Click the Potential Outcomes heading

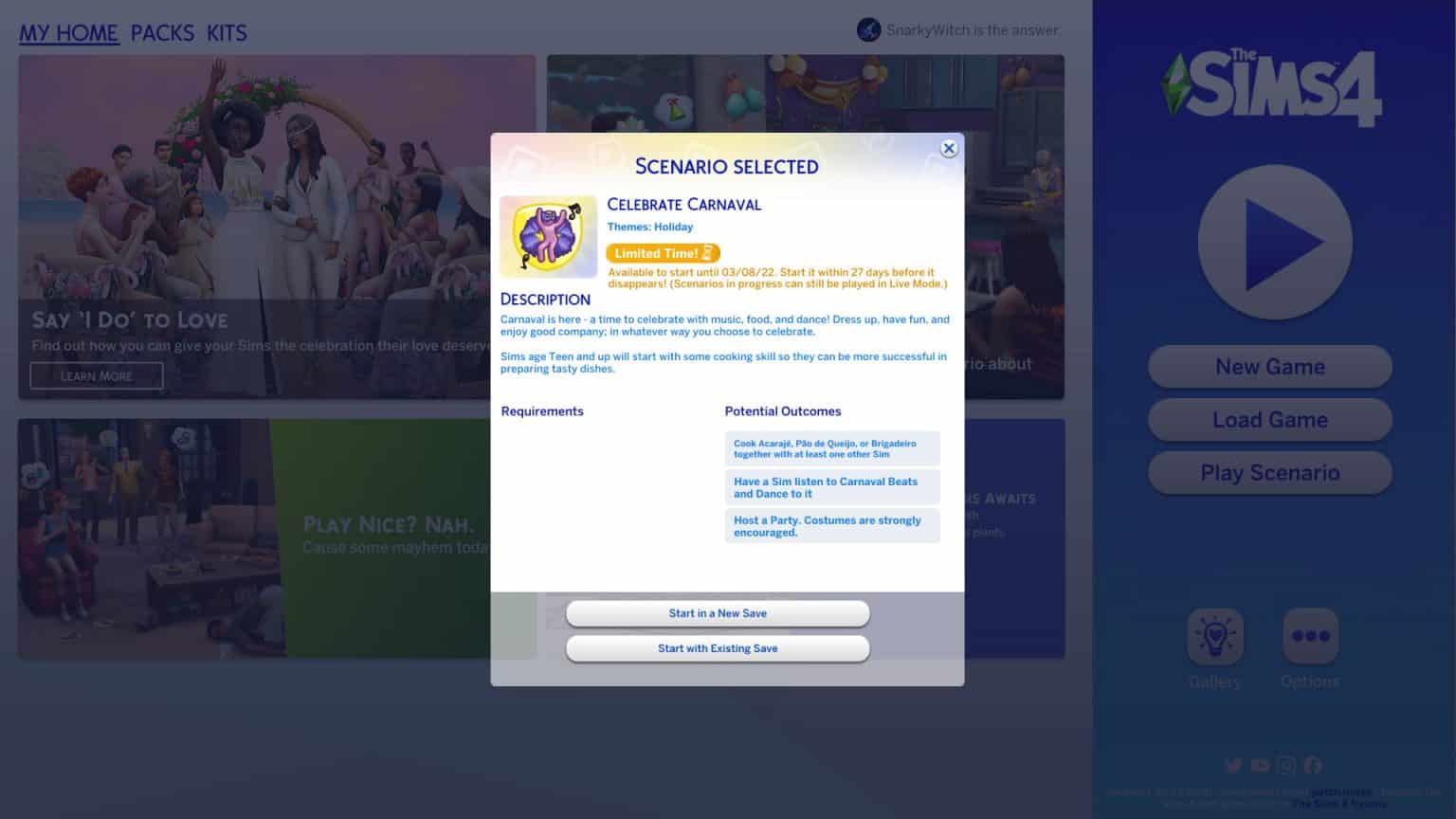783,411
